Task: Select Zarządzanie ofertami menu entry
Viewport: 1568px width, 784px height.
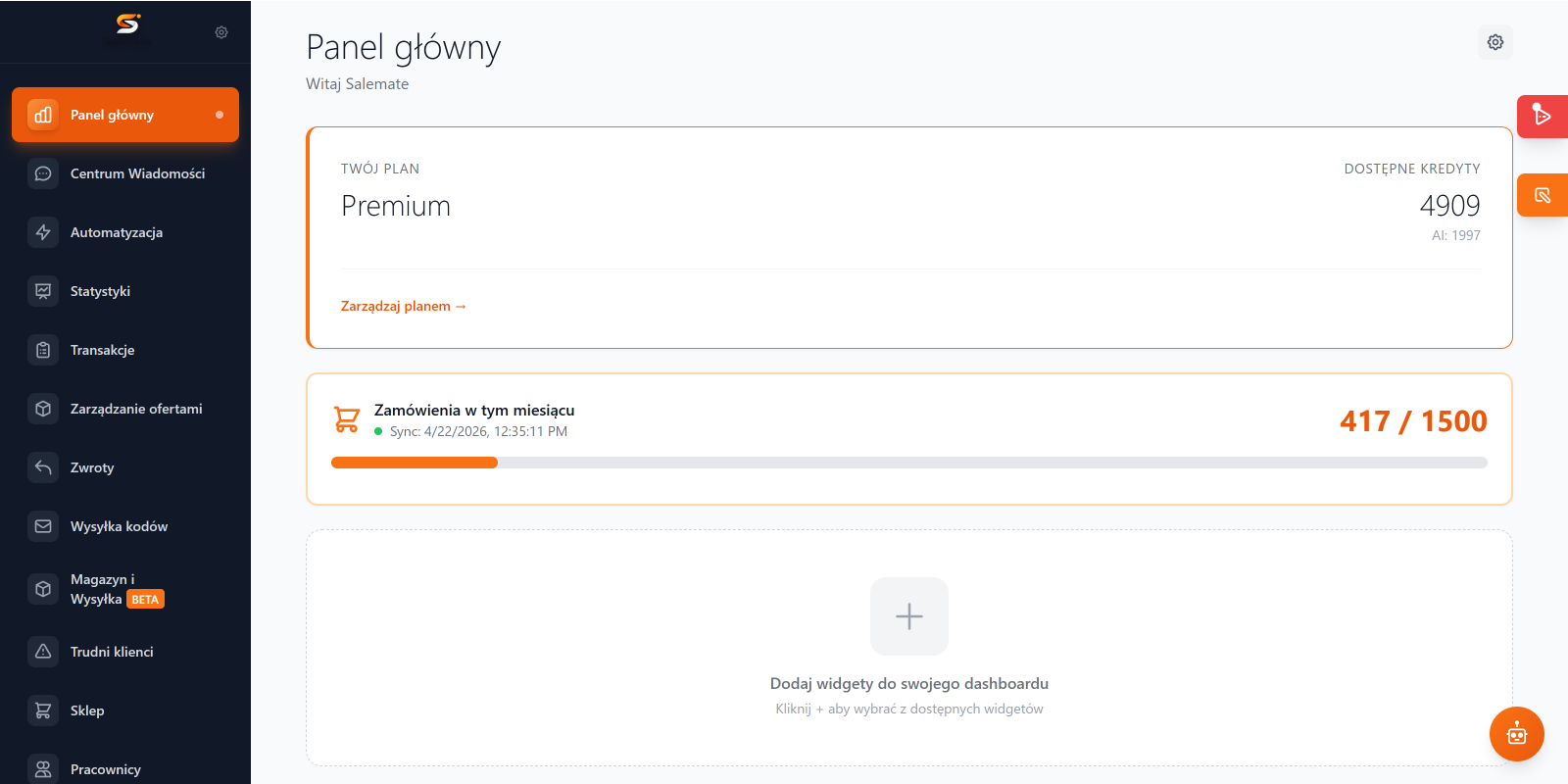Action: tap(125, 409)
